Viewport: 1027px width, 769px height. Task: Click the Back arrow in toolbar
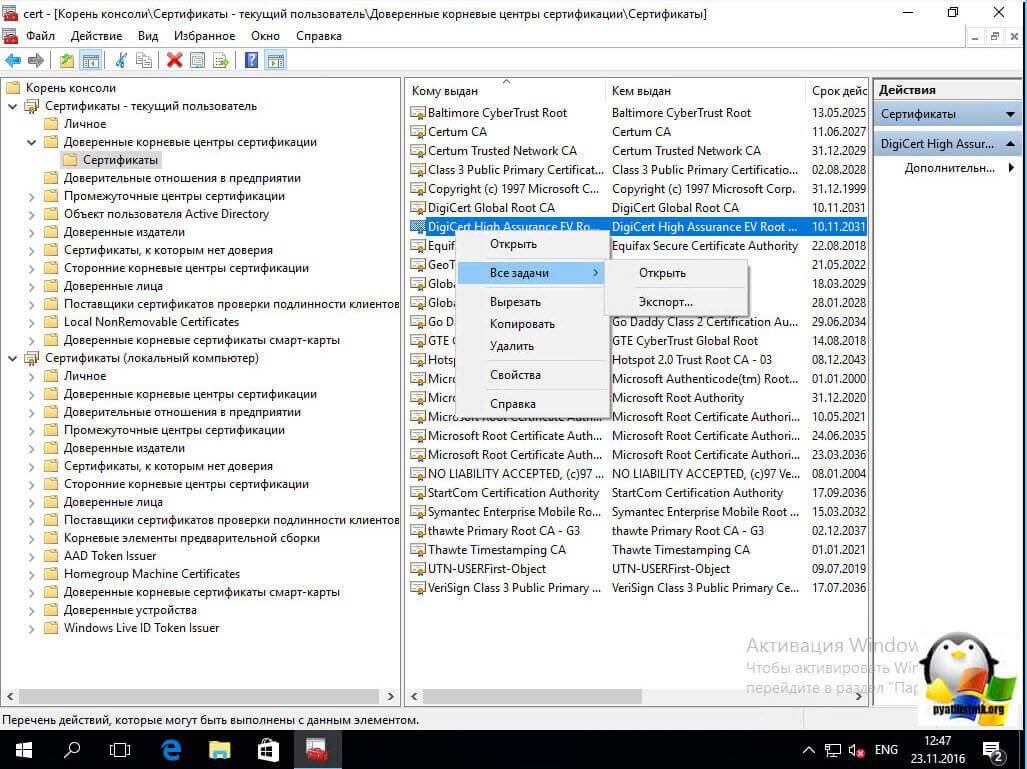[x=13, y=61]
